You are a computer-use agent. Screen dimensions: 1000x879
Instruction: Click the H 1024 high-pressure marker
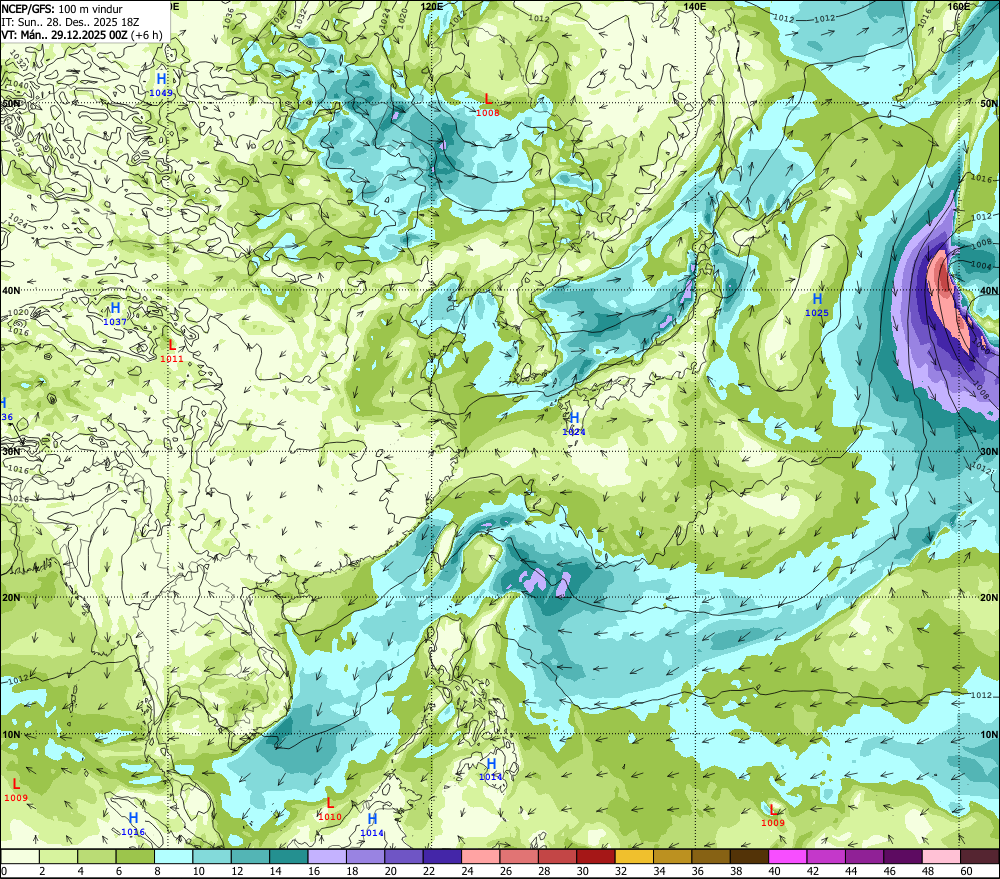click(x=574, y=424)
